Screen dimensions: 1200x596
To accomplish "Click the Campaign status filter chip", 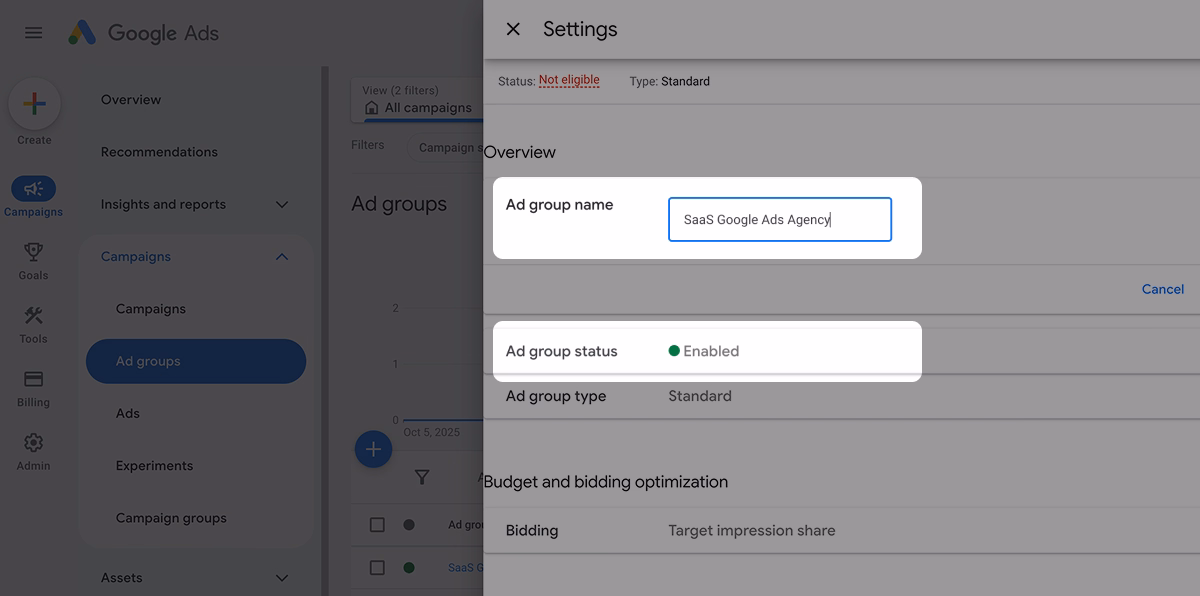I will click(446, 147).
